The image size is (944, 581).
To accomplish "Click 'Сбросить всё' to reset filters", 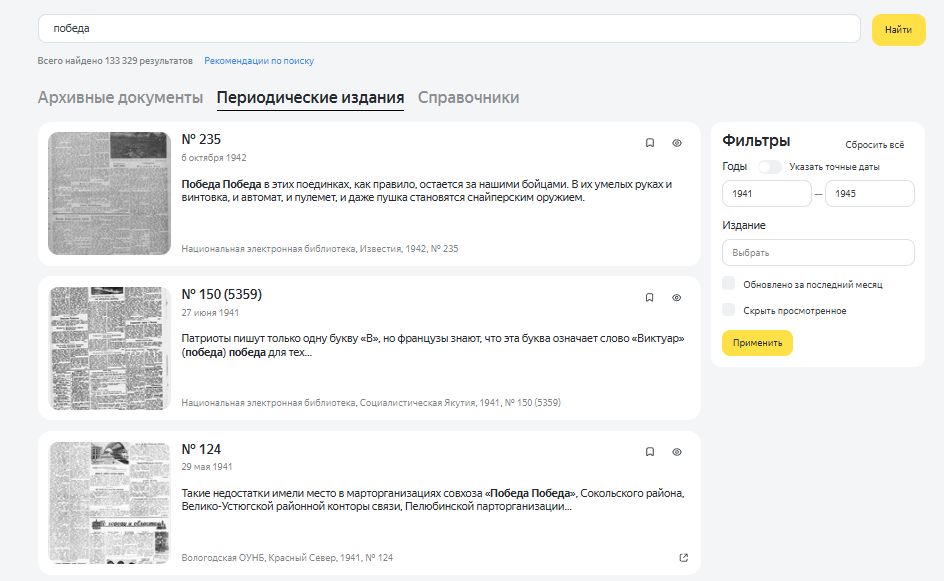I will point(874,144).
